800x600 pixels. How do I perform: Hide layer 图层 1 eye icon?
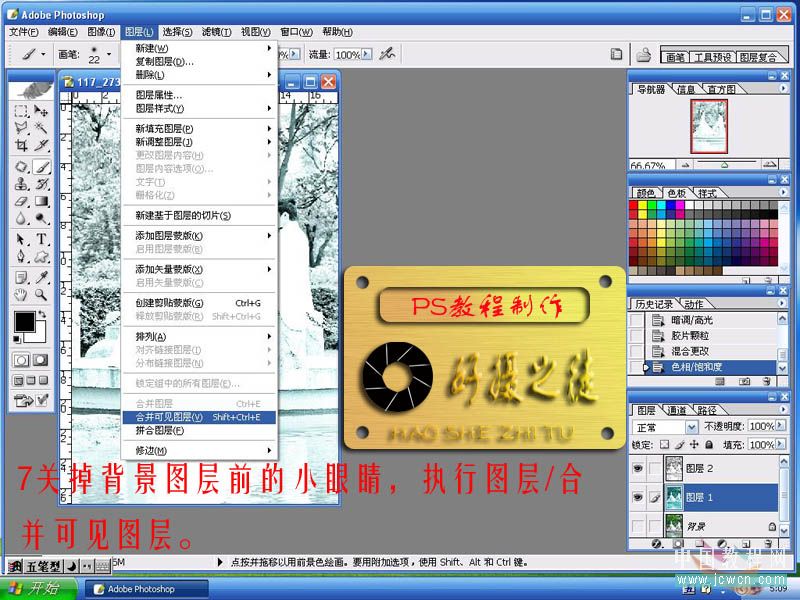coord(638,497)
